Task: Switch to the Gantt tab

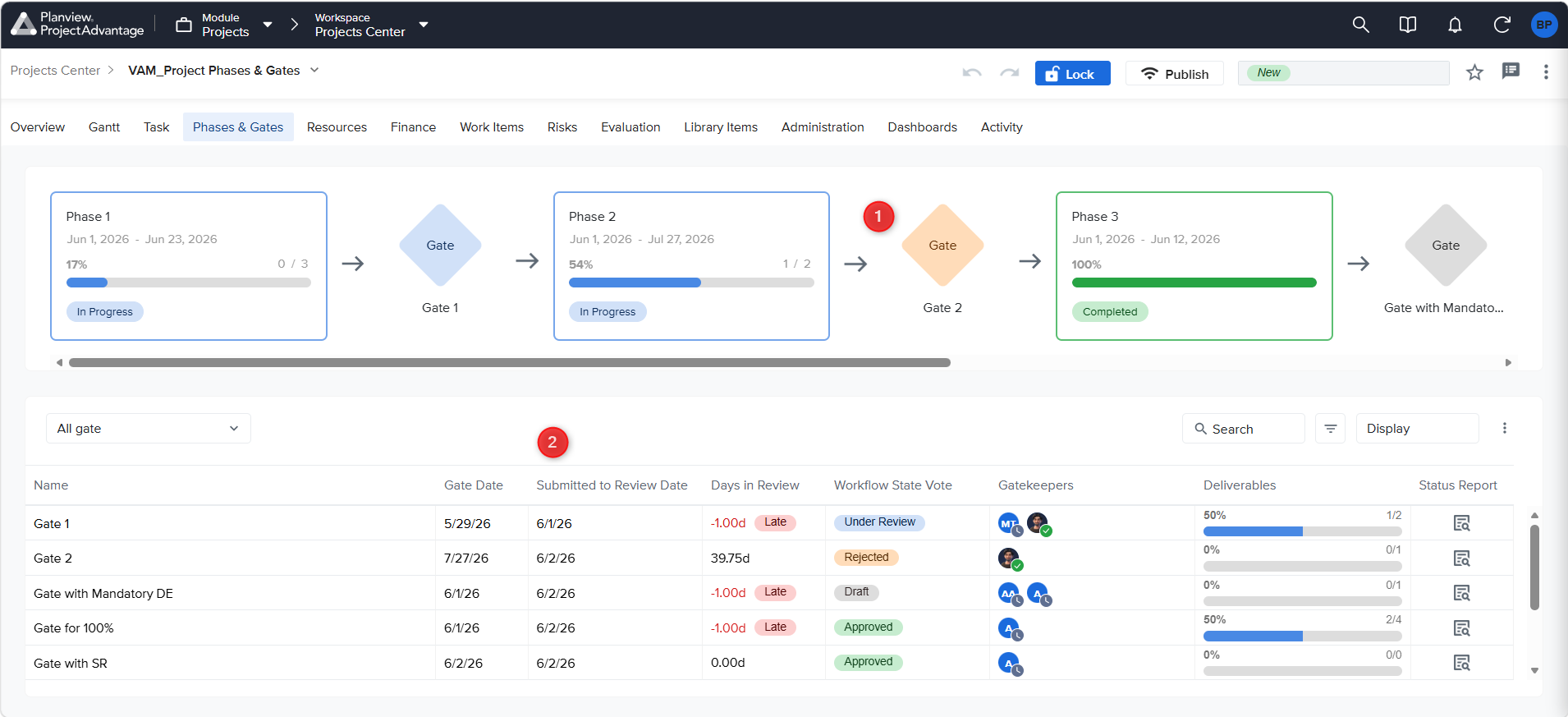Action: (x=104, y=127)
